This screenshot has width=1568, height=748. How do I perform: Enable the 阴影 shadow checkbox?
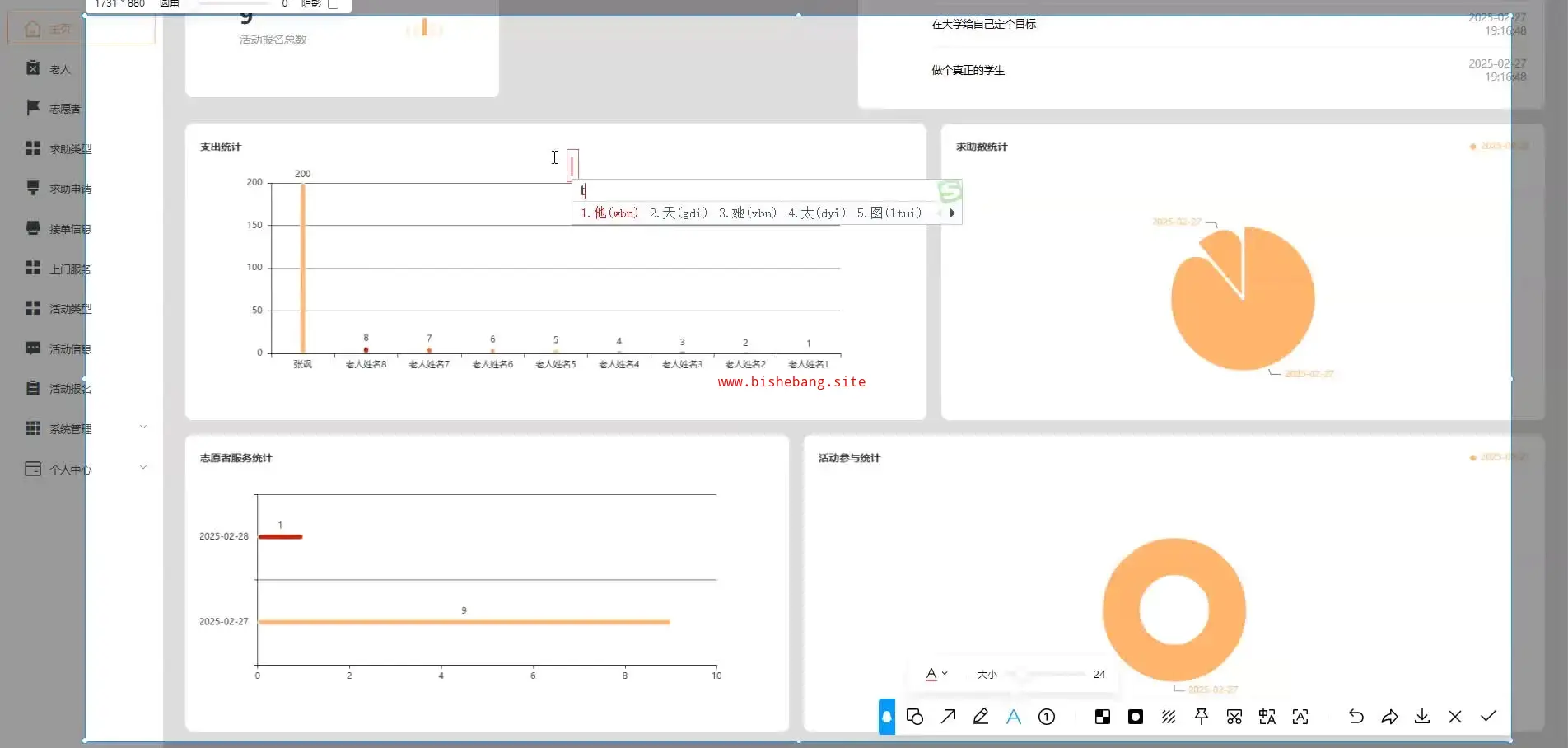(334, 4)
